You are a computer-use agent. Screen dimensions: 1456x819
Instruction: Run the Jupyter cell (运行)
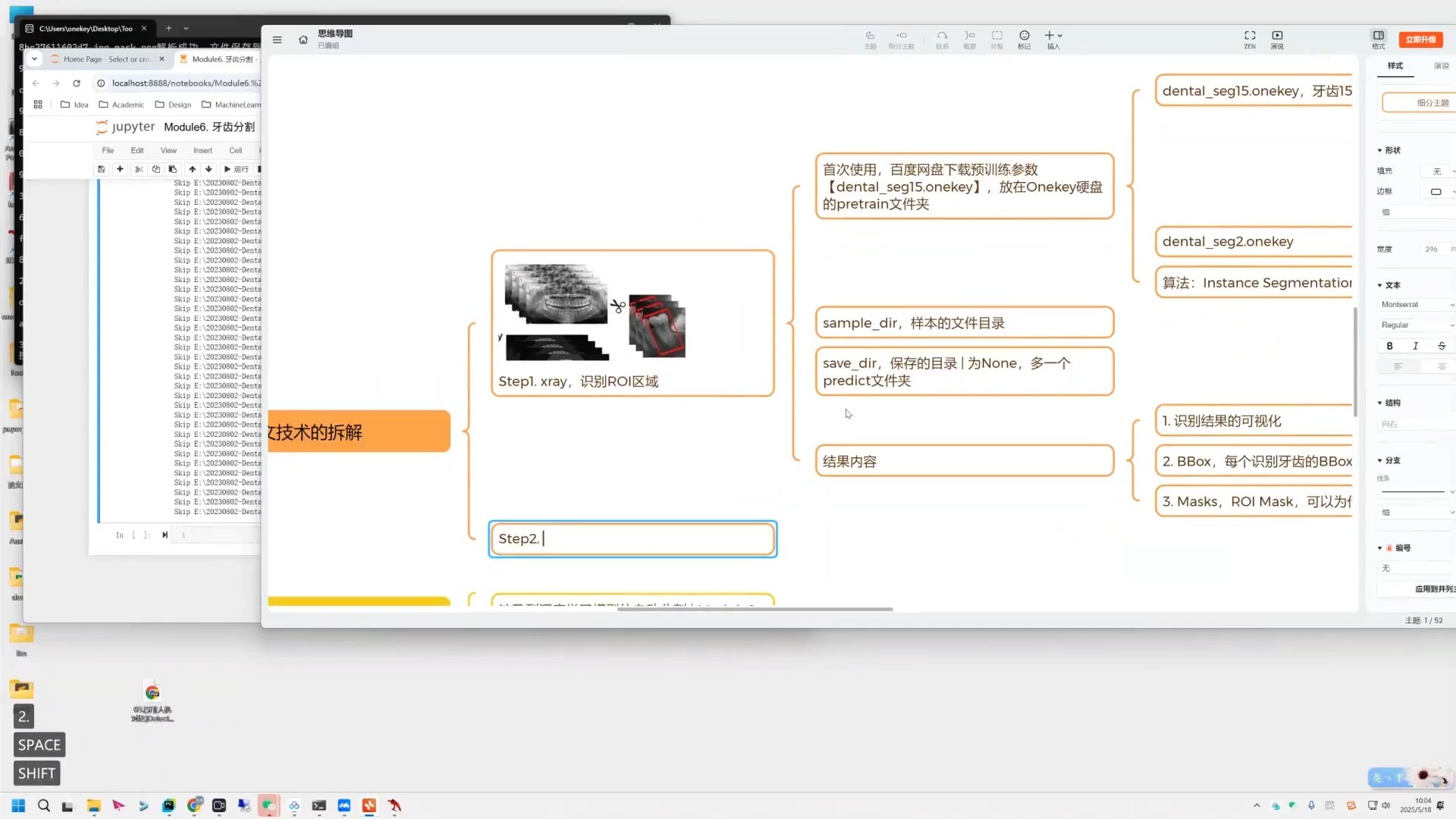coord(236,169)
